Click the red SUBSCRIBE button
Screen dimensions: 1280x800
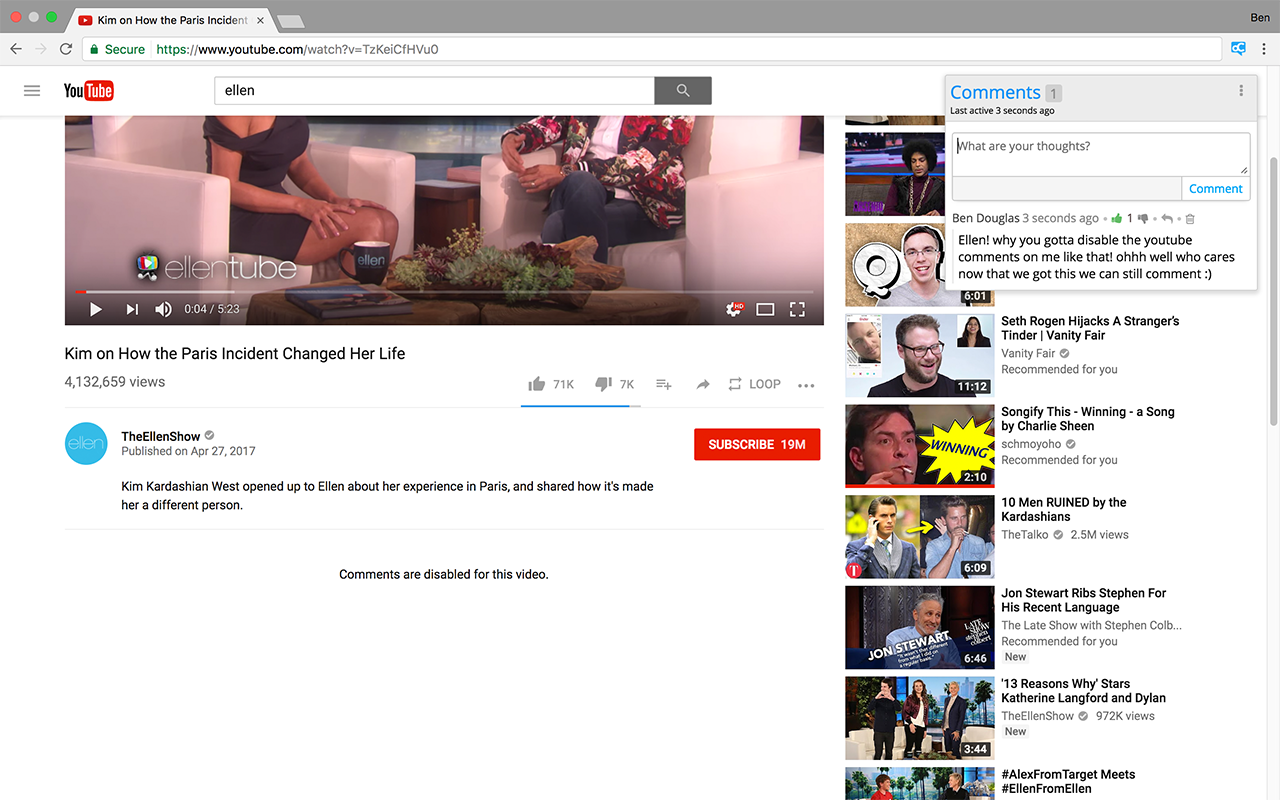[756, 444]
